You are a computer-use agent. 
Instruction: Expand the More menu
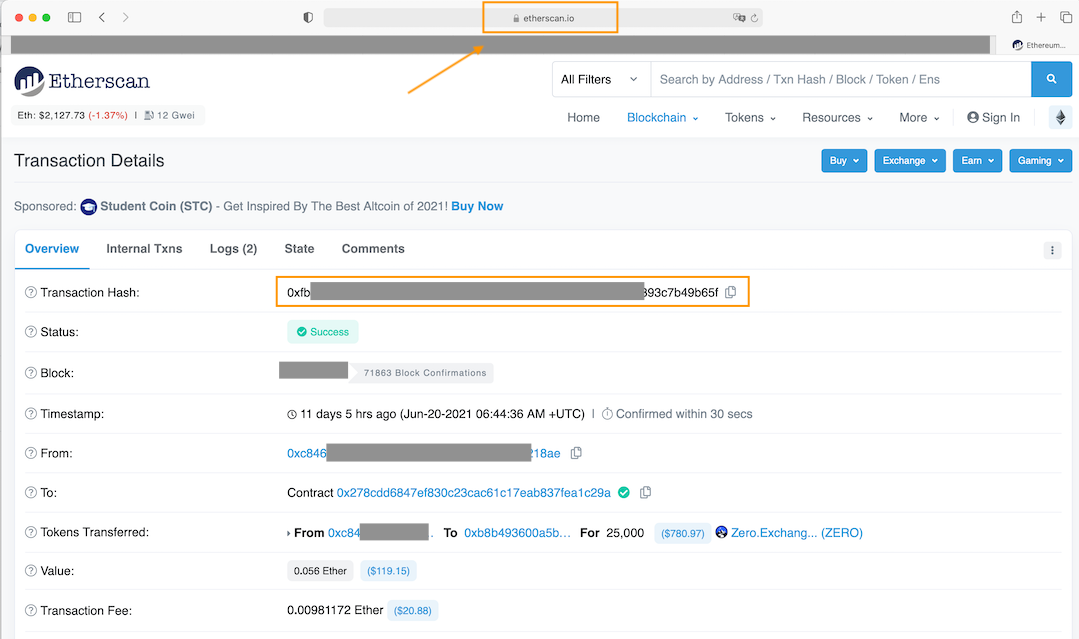[919, 118]
